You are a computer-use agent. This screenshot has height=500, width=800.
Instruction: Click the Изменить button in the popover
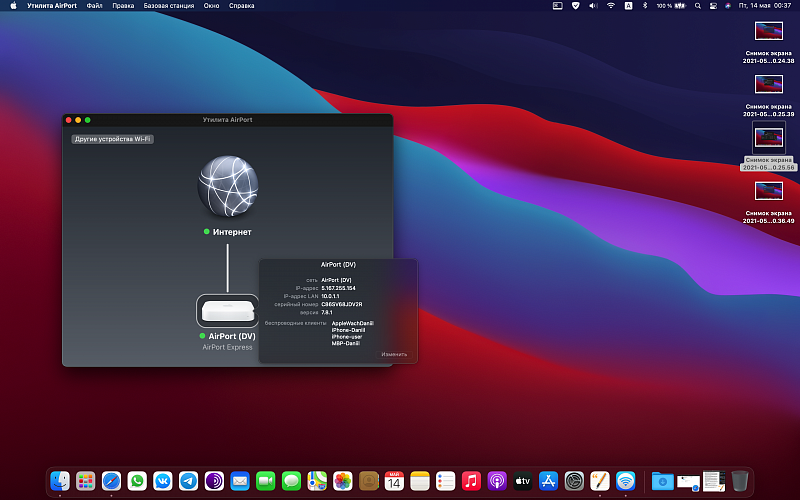394,354
